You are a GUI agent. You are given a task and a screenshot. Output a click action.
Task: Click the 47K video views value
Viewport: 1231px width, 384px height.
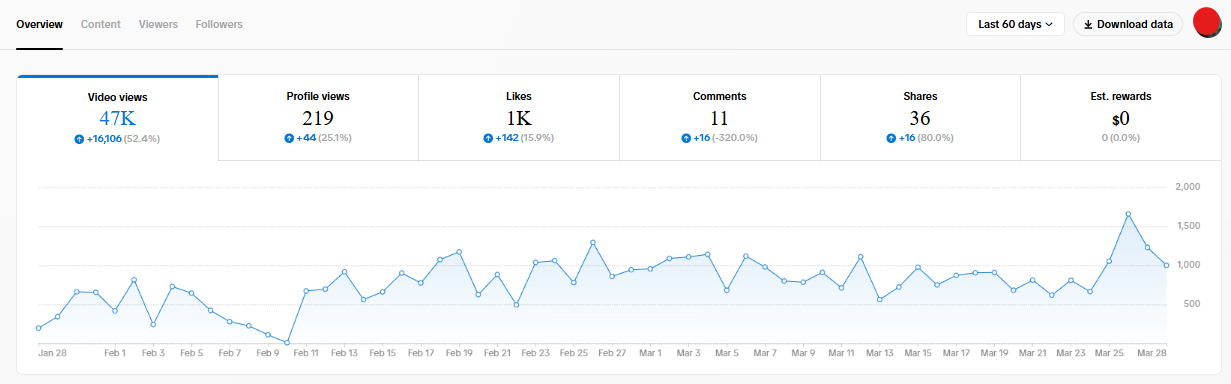coord(117,118)
